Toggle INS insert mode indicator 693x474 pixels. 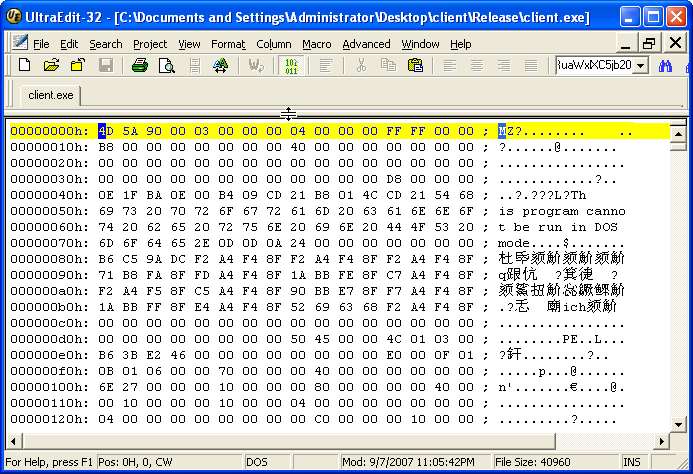(631, 462)
